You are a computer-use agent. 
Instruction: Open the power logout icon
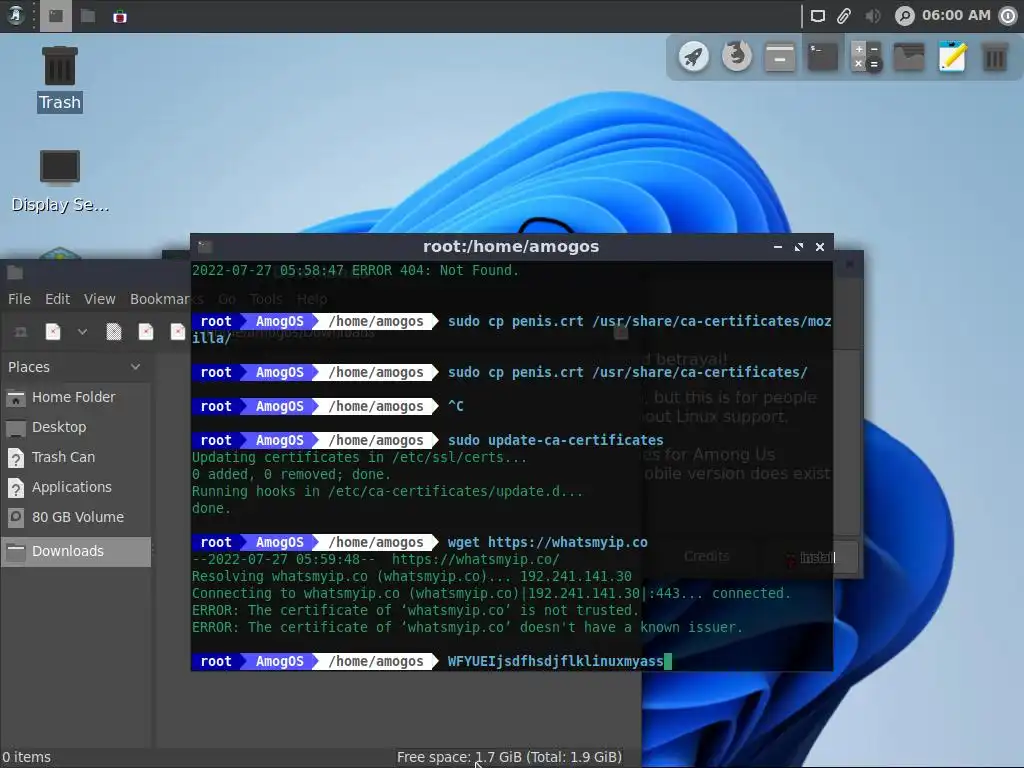(x=1009, y=16)
